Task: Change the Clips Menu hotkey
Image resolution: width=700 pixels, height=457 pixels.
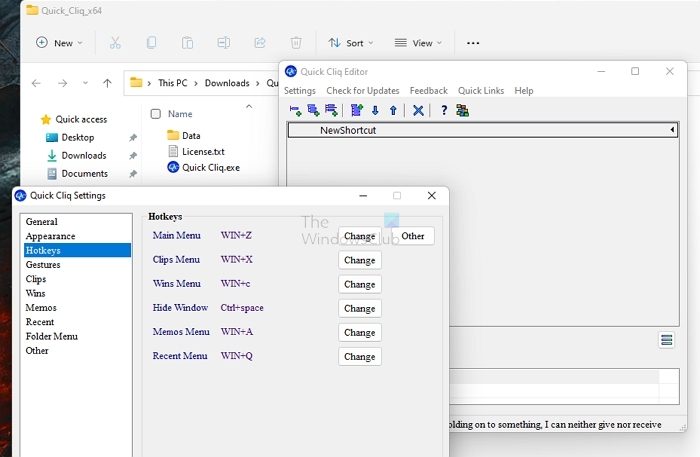Action: tap(360, 260)
